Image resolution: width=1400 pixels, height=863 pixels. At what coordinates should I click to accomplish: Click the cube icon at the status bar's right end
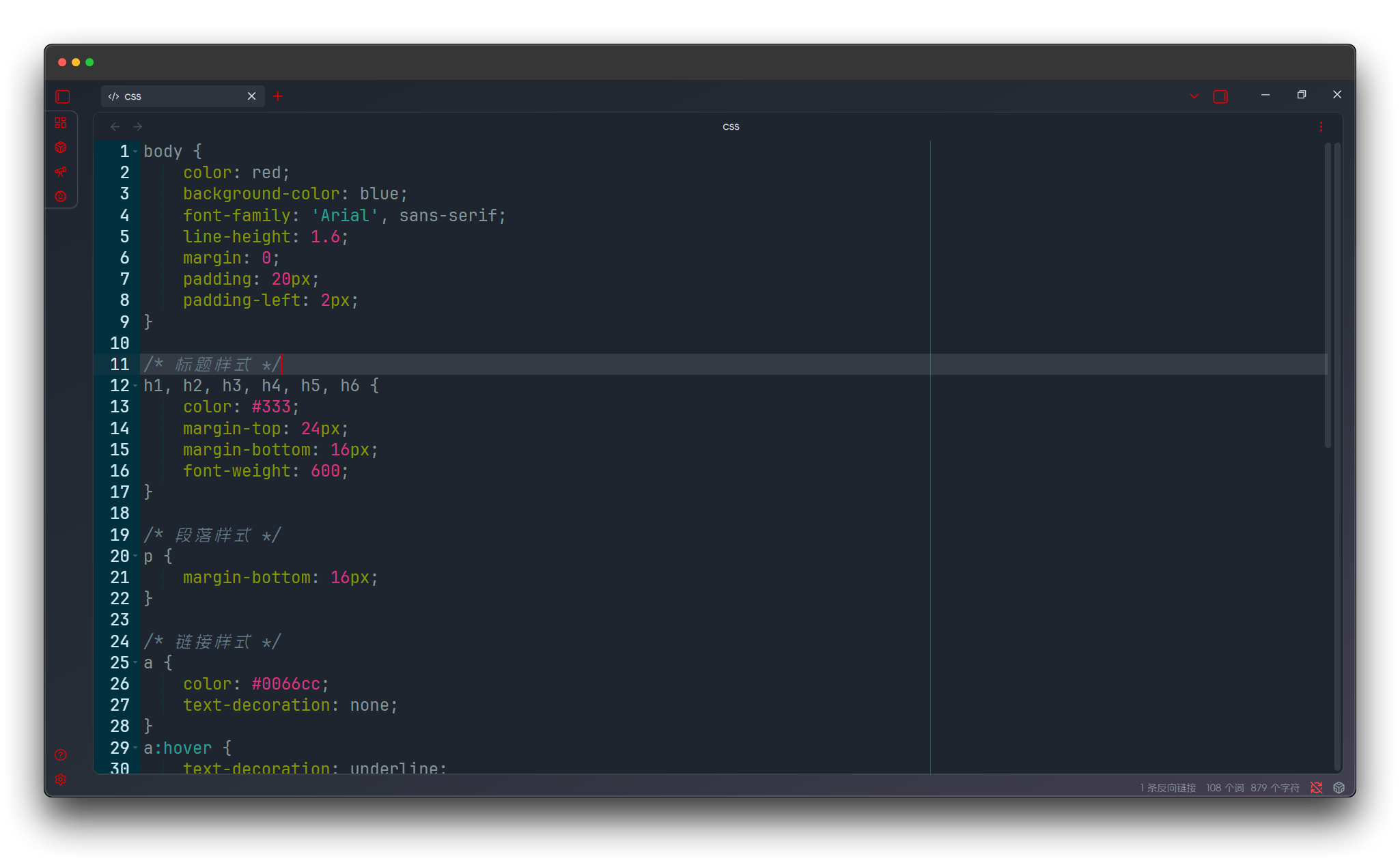coord(1339,787)
